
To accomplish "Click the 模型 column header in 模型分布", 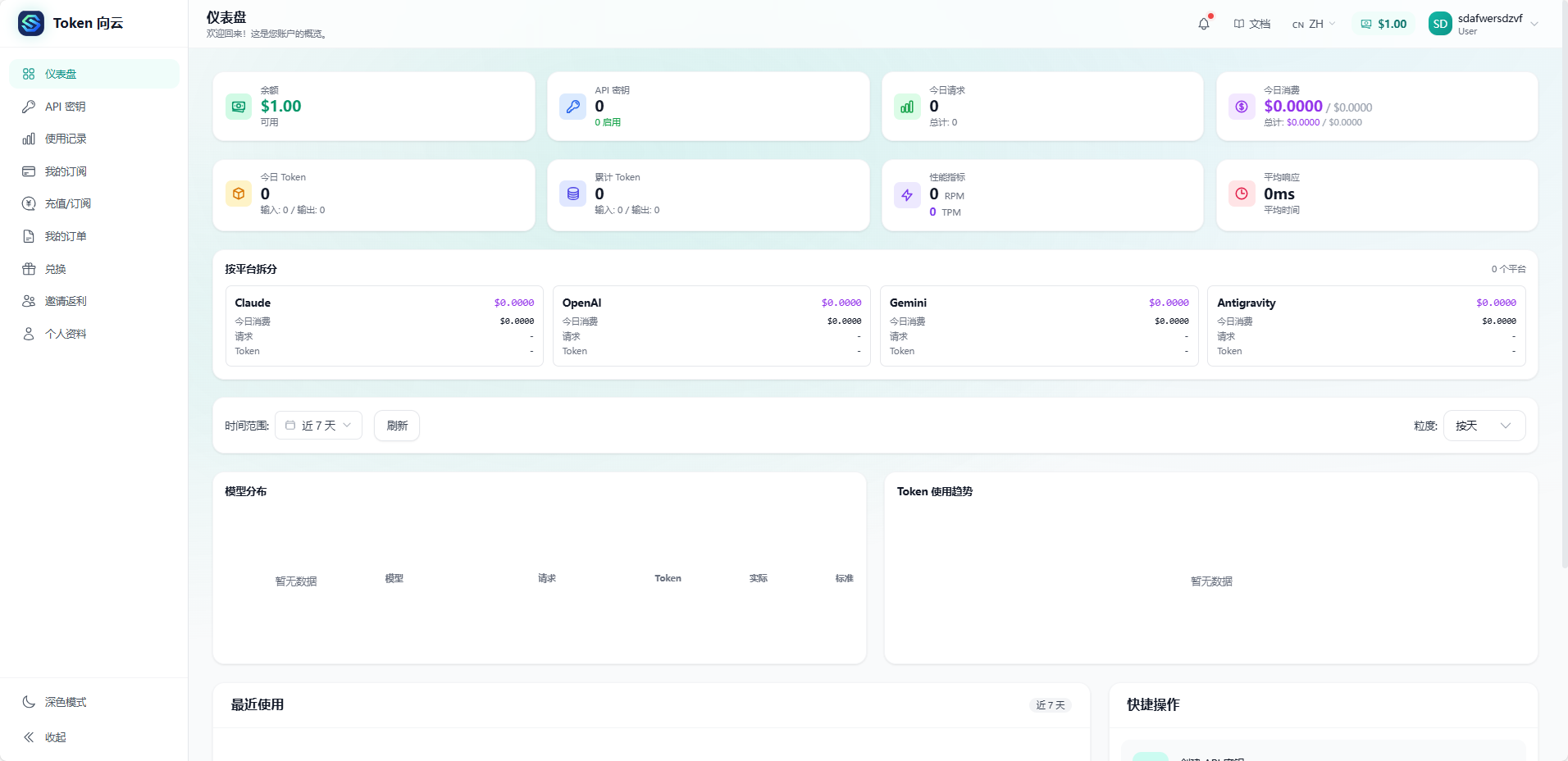I will point(394,578).
